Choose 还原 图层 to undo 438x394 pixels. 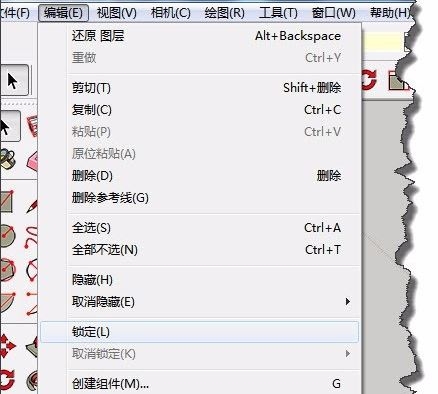pyautogui.click(x=200, y=36)
